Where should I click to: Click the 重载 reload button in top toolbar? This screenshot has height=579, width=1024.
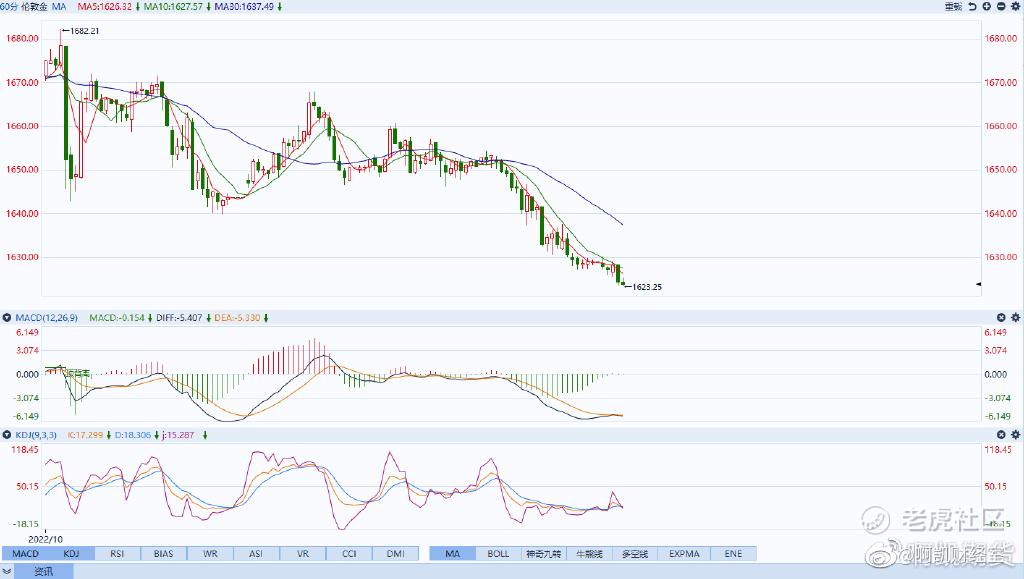953,7
